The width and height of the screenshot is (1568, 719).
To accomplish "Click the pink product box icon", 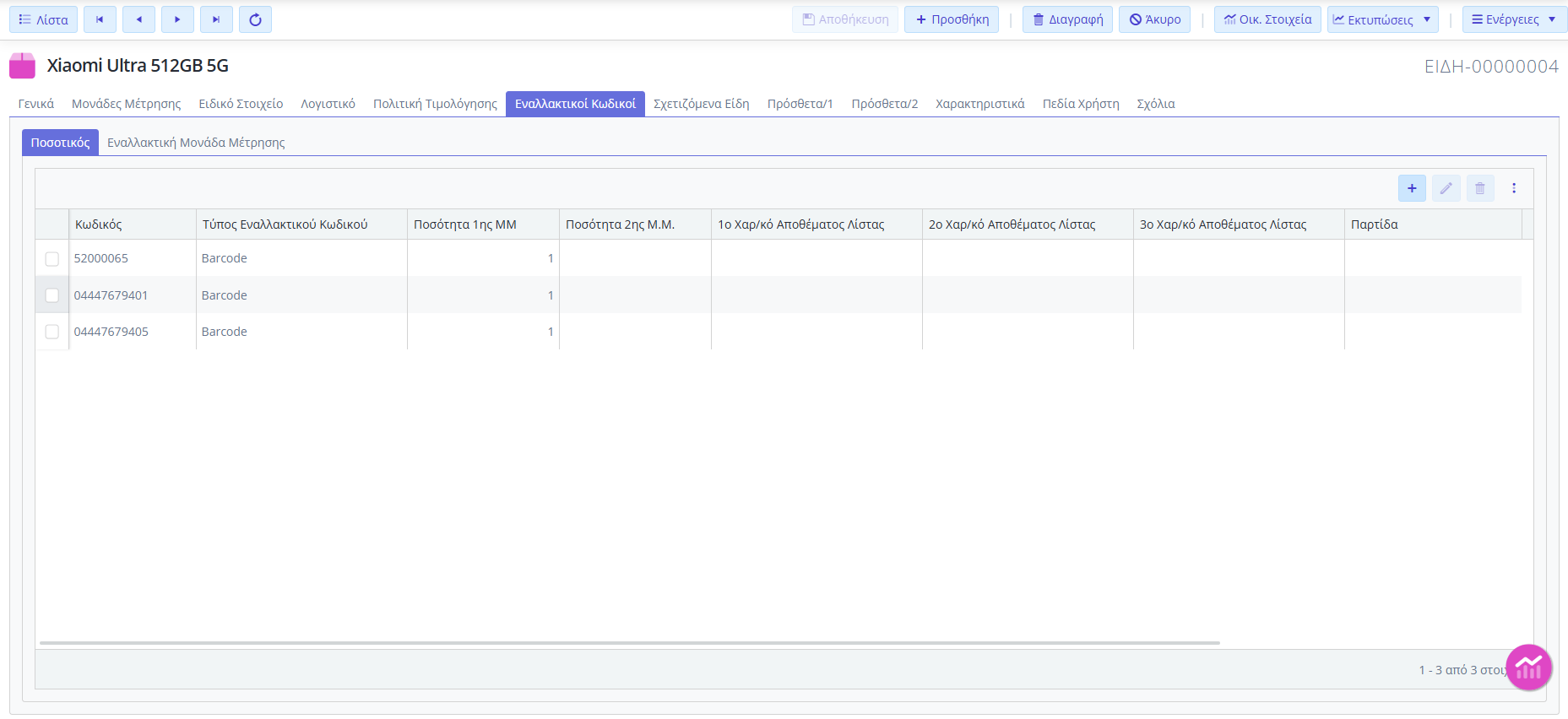I will 22,66.
